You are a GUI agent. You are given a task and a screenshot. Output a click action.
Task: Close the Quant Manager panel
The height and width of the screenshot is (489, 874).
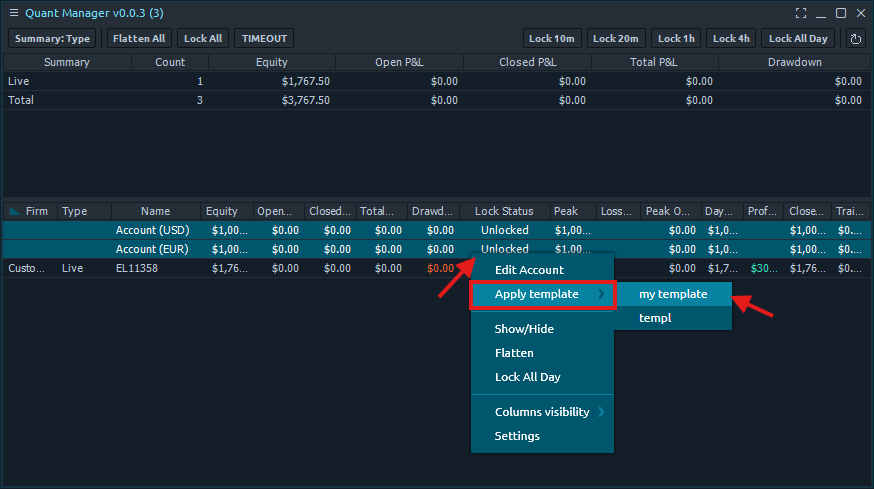(860, 13)
